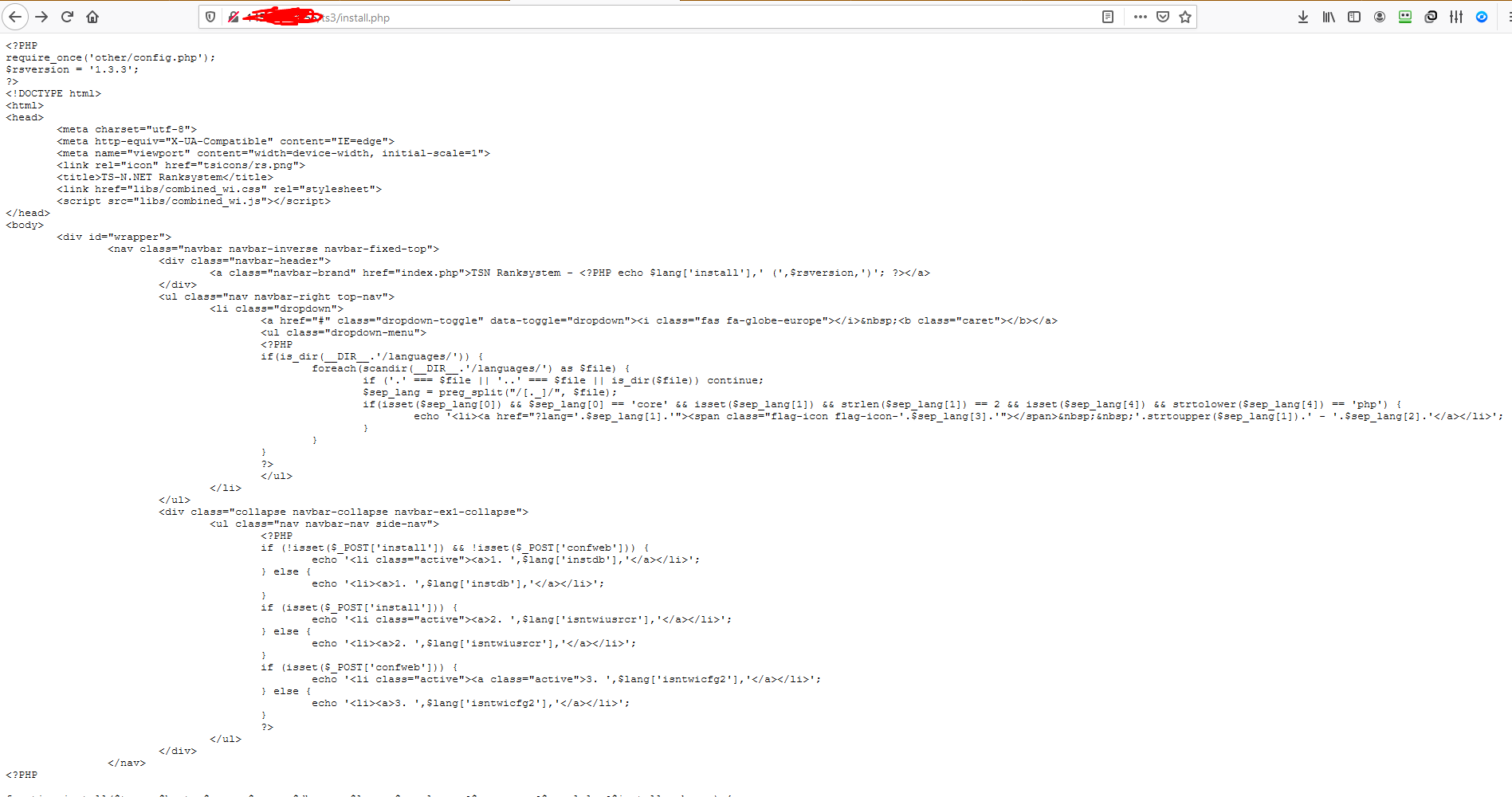This screenshot has height=797, width=1512.
Task: Save this page to Pocket
Action: tap(1163, 17)
